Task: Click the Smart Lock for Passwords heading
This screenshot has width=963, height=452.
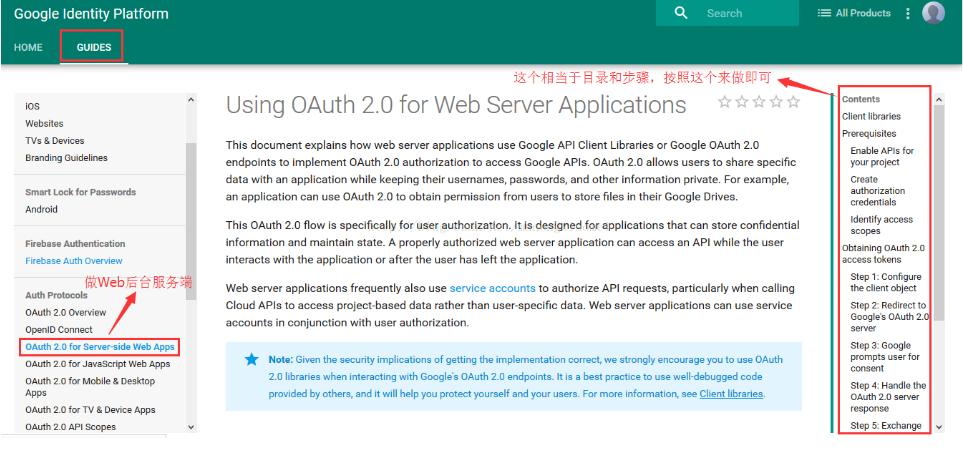Action: (x=80, y=192)
